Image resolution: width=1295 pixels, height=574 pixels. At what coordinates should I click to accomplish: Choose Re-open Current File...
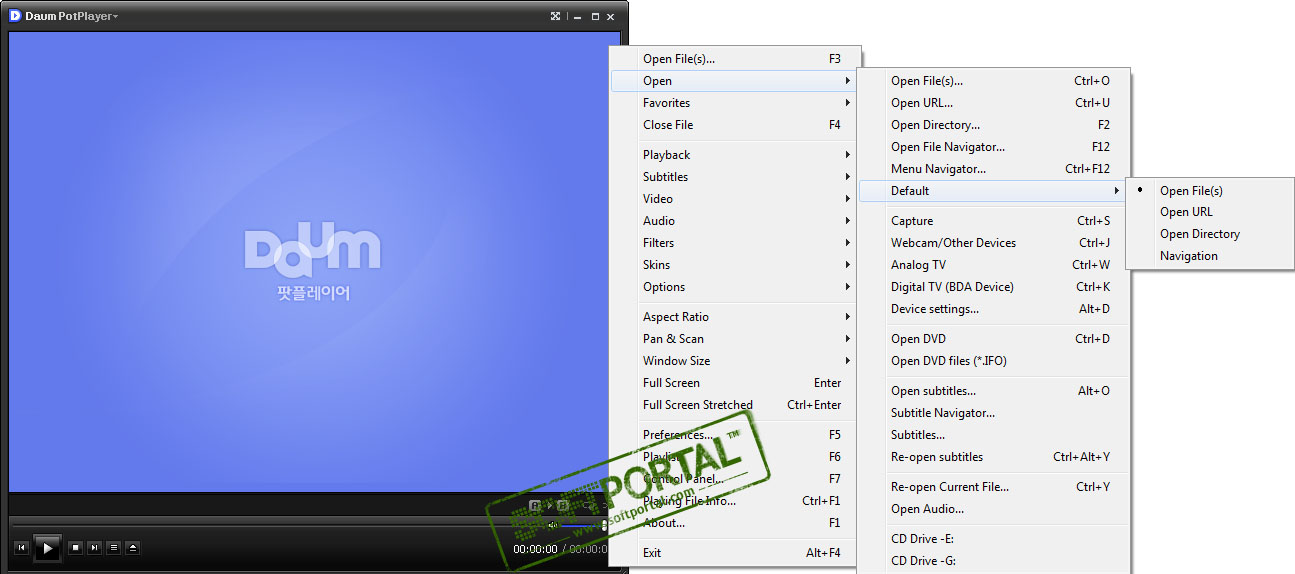coord(993,487)
